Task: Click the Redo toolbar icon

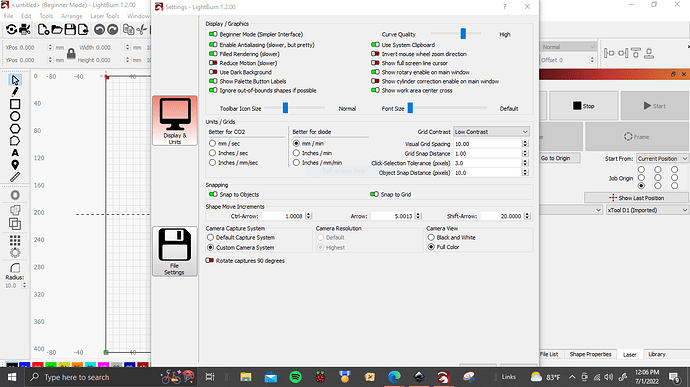Action: [x=113, y=29]
